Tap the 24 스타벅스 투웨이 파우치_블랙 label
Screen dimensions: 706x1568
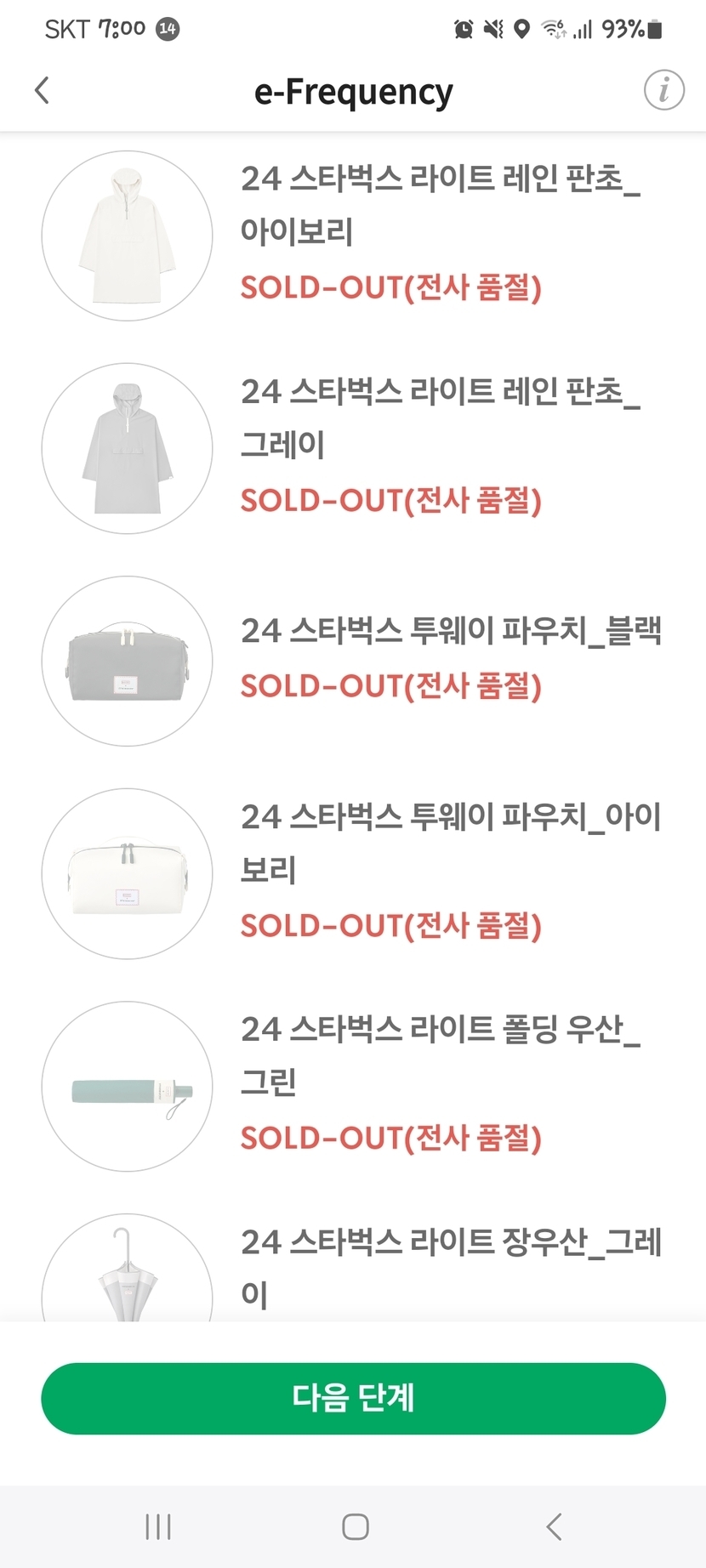(x=451, y=631)
